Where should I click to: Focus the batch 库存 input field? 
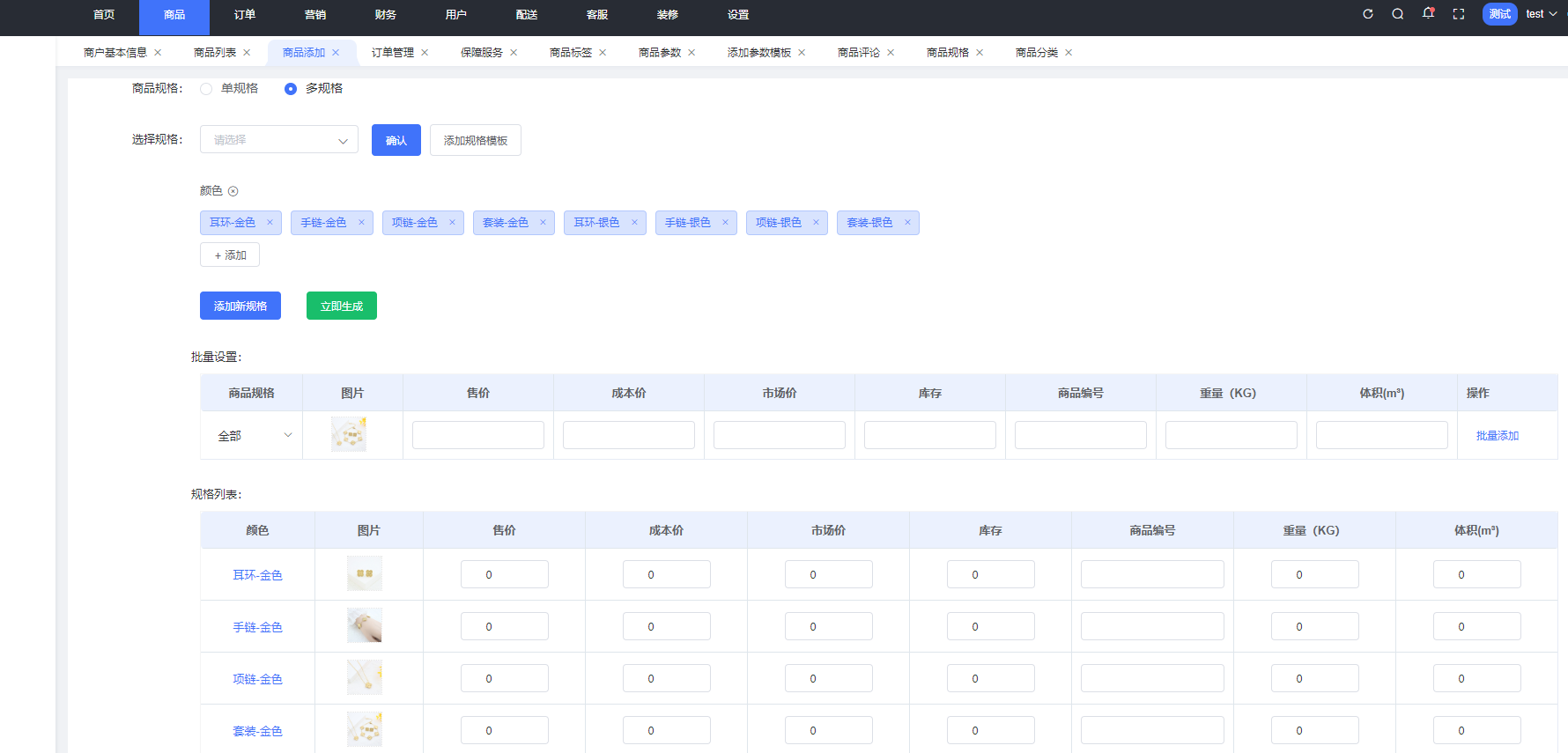pyautogui.click(x=930, y=435)
